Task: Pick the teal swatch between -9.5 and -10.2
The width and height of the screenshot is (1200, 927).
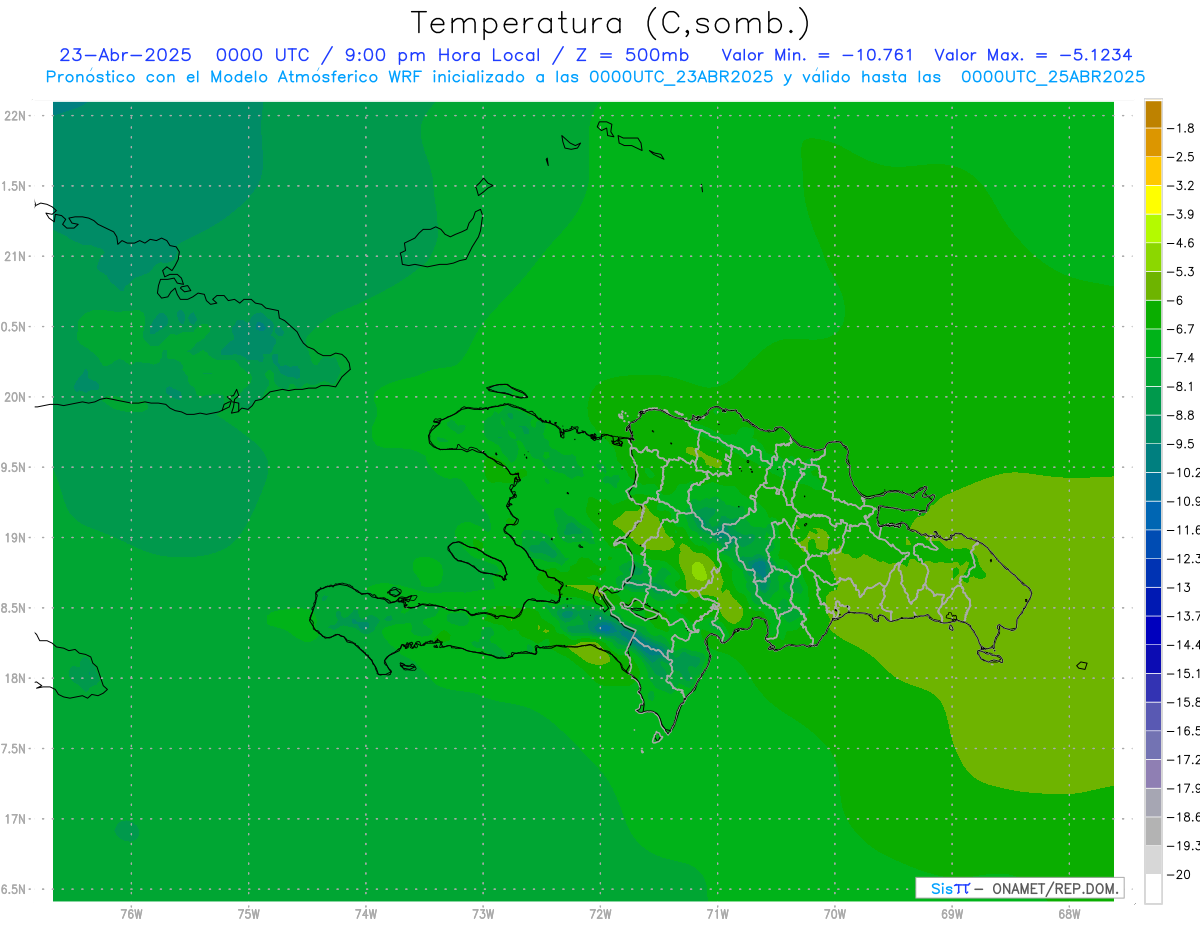Action: [1153, 457]
